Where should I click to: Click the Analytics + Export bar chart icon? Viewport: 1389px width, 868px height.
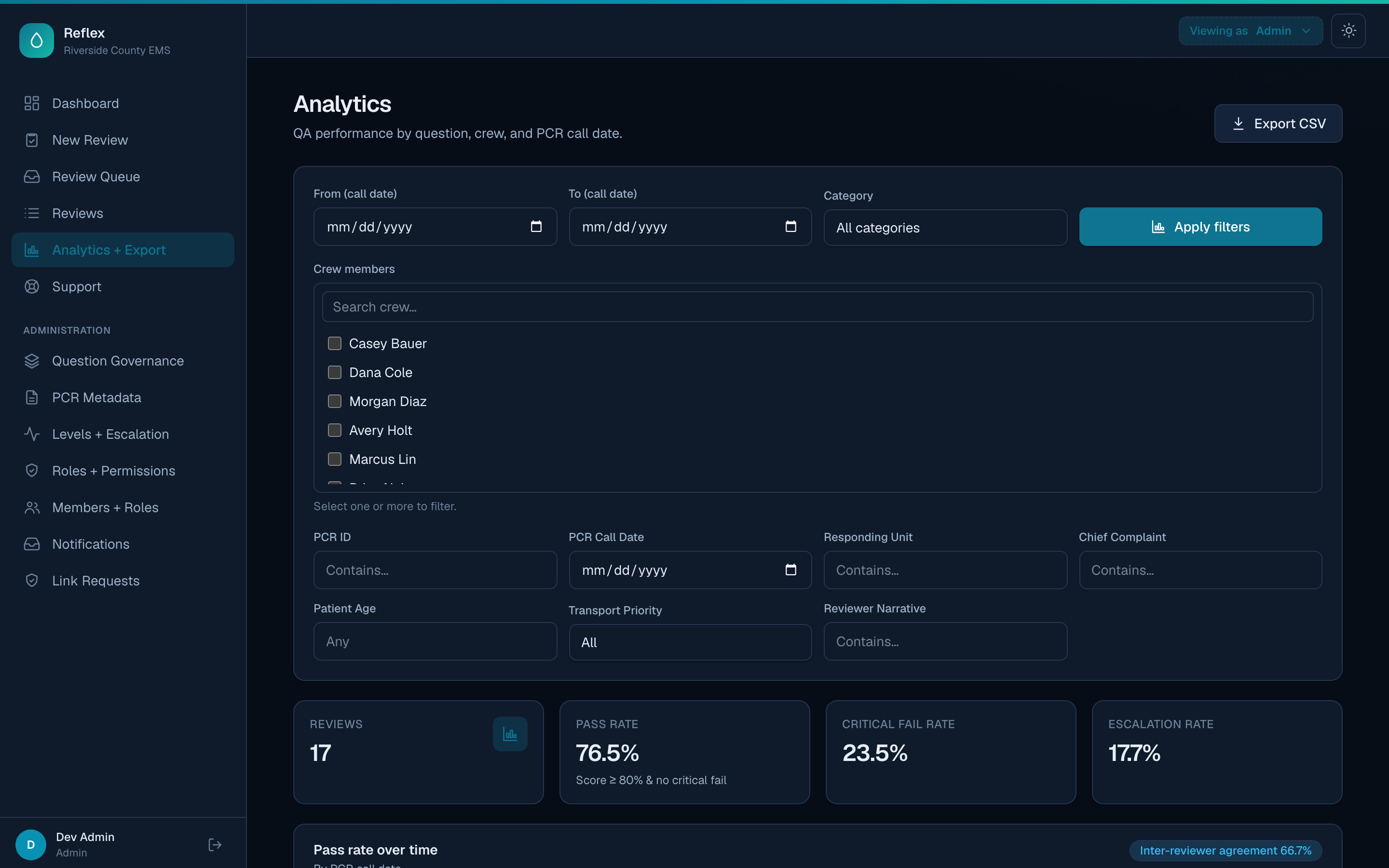click(31, 250)
